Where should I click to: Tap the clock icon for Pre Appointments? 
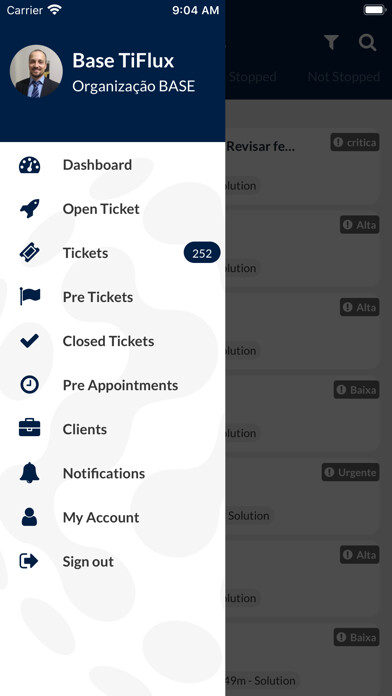(x=29, y=385)
